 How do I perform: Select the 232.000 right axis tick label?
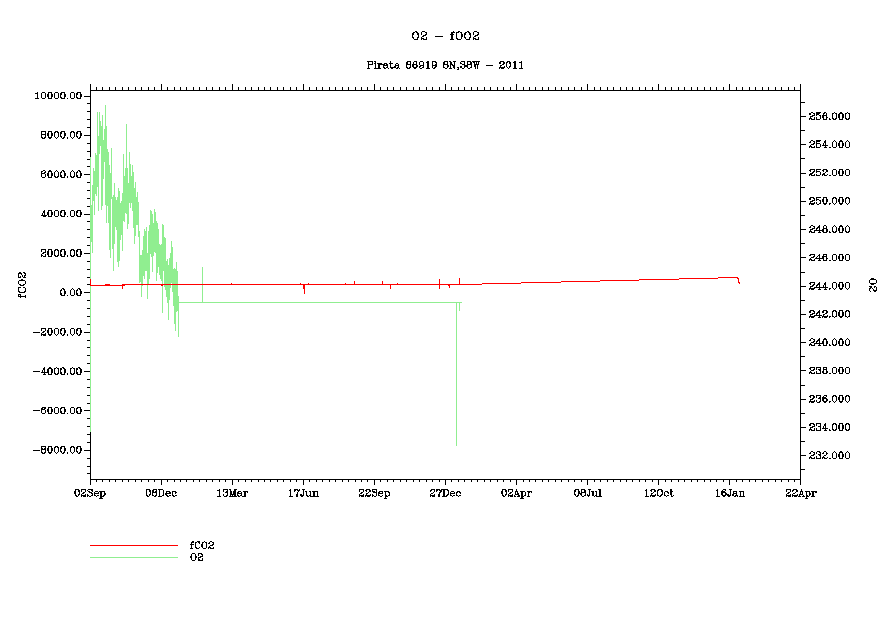[829, 456]
